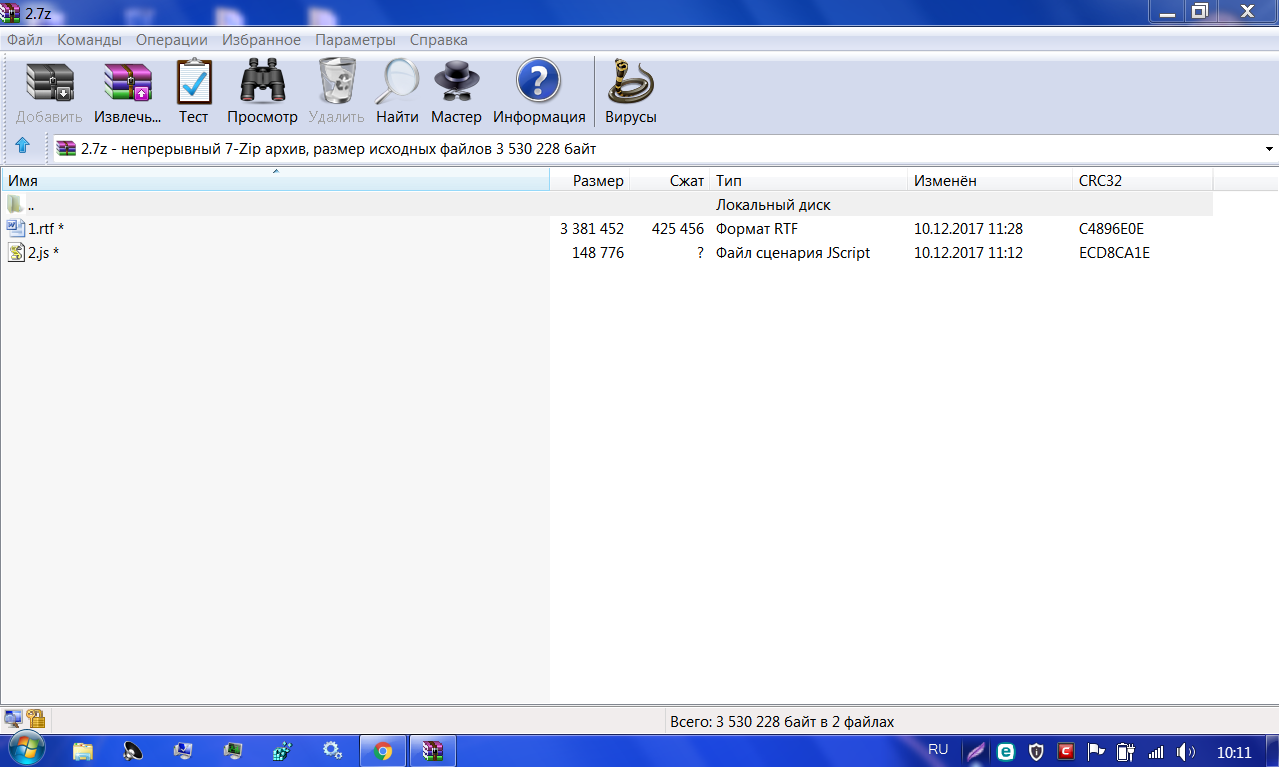Open the Команды menu

(x=90, y=40)
